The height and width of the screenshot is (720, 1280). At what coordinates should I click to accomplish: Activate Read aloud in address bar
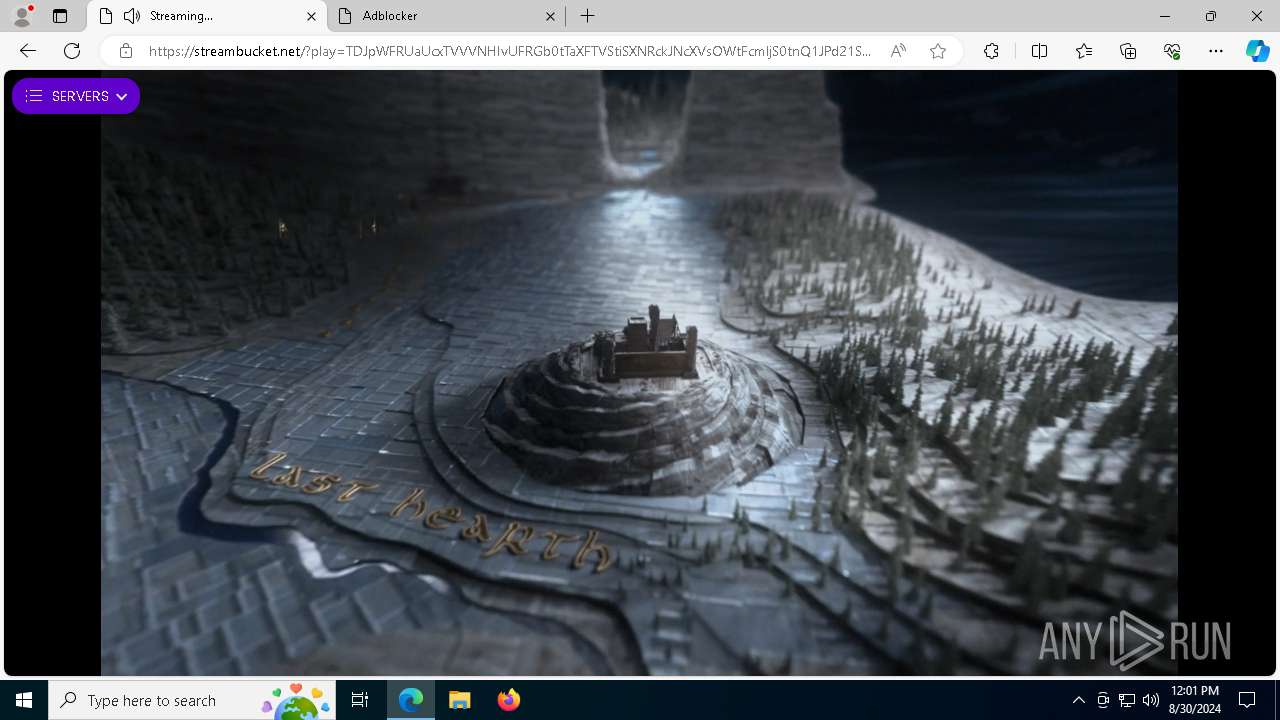(898, 51)
